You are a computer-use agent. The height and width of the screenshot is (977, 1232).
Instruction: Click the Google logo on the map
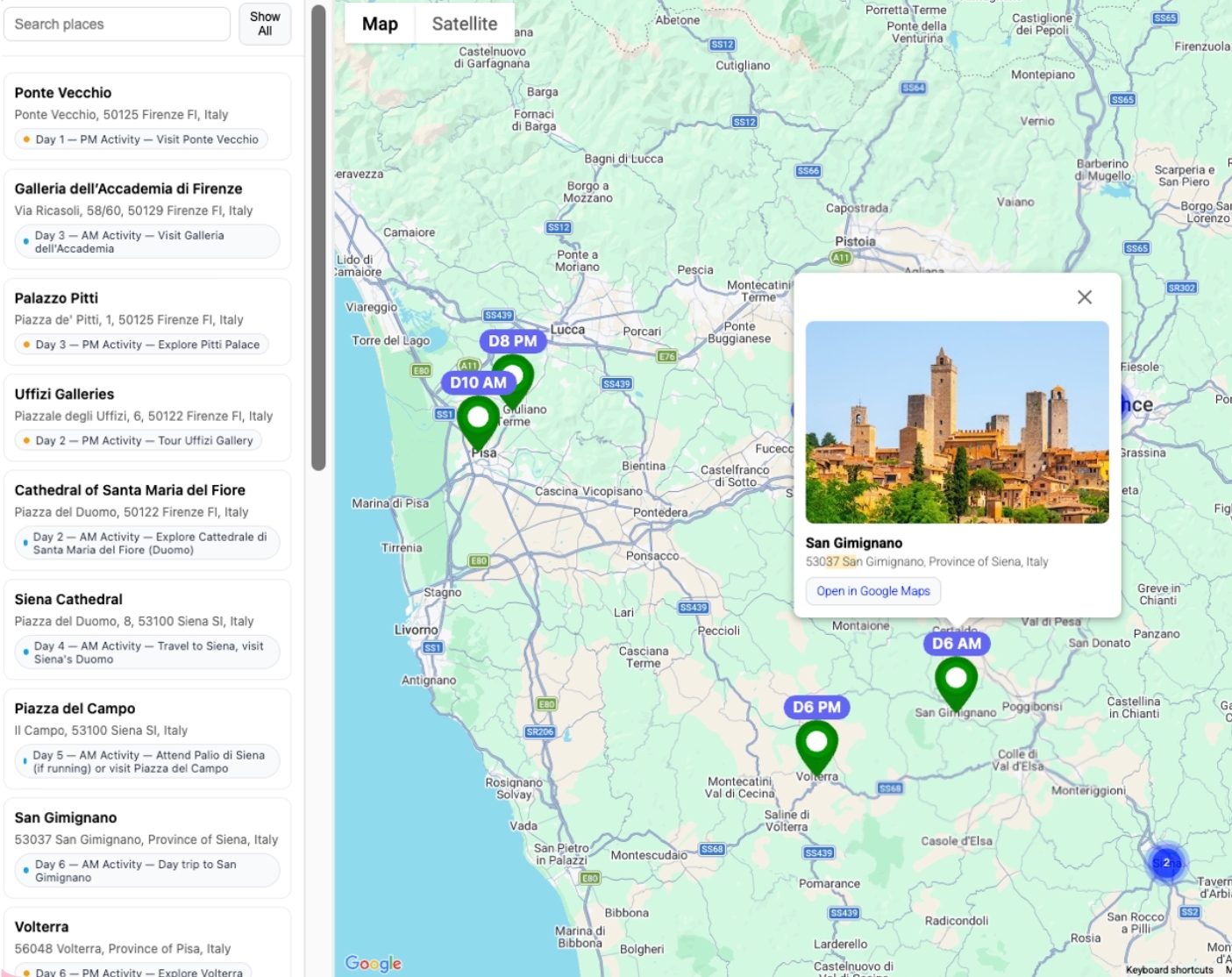[x=374, y=963]
